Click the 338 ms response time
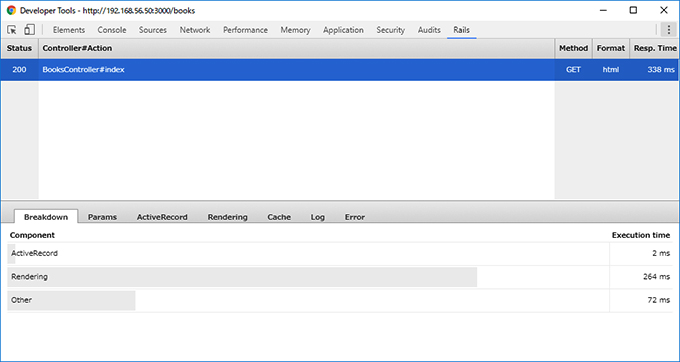The width and height of the screenshot is (680, 362). tap(661, 69)
